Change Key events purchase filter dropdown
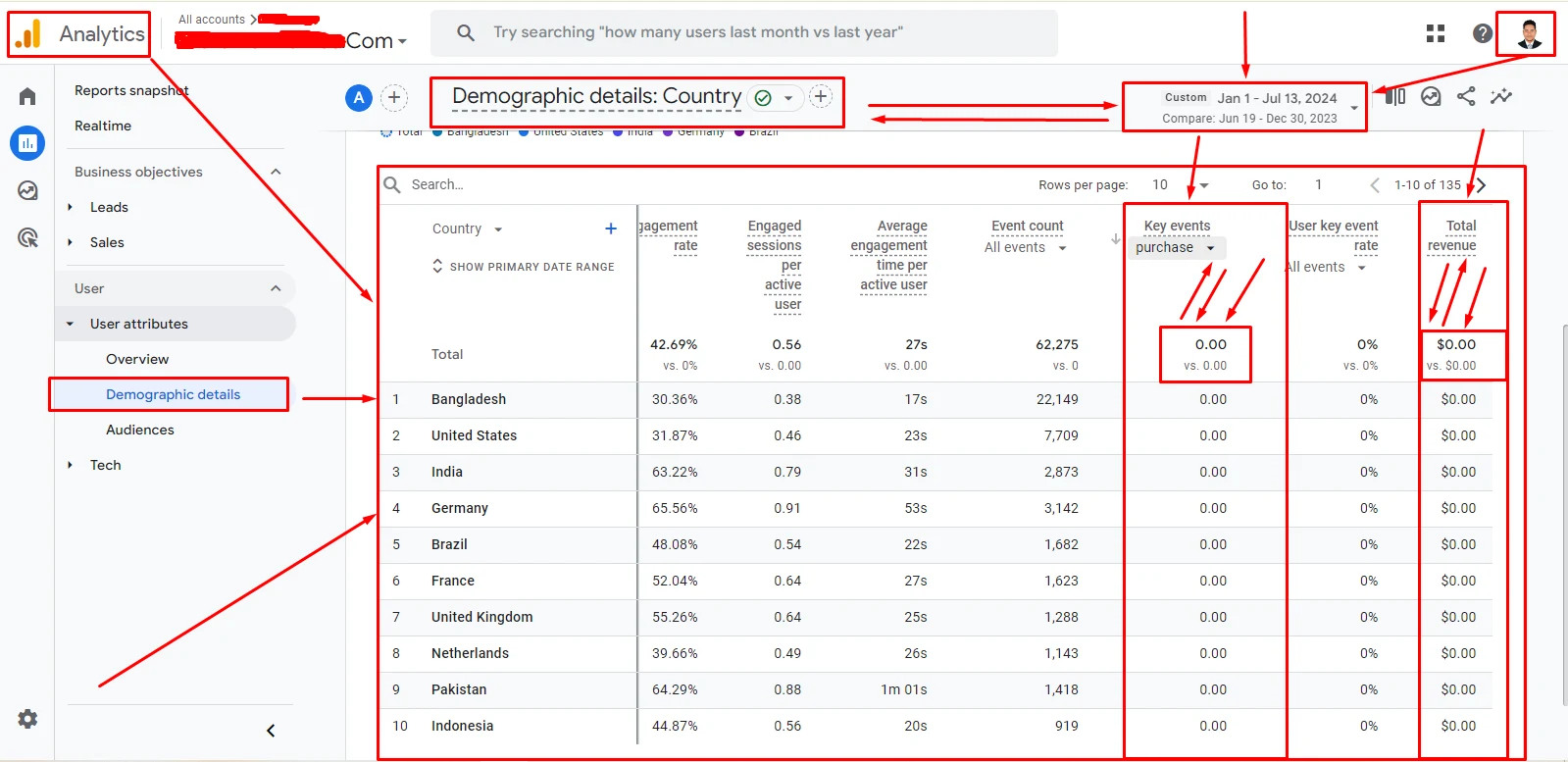 click(x=1176, y=248)
